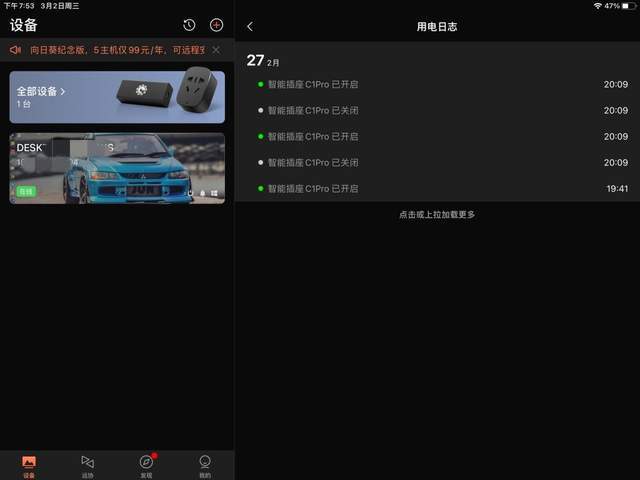Image resolution: width=640 pixels, height=480 pixels.
Task: Tap the Wi-Fi status icon
Action: (x=598, y=6)
